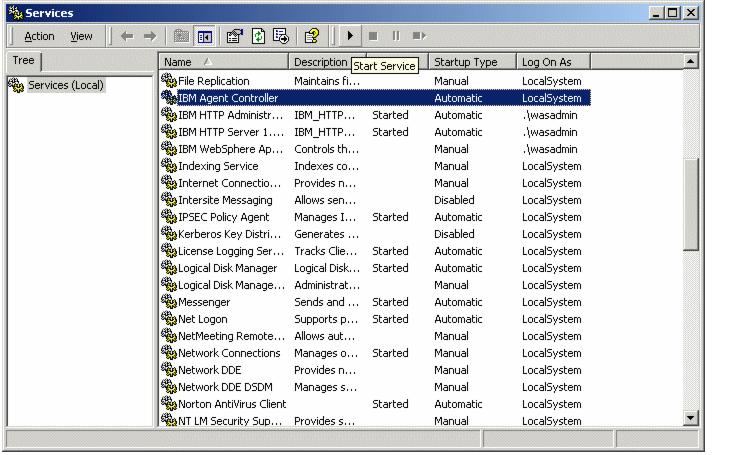Click the Started status of Messenger

click(390, 302)
